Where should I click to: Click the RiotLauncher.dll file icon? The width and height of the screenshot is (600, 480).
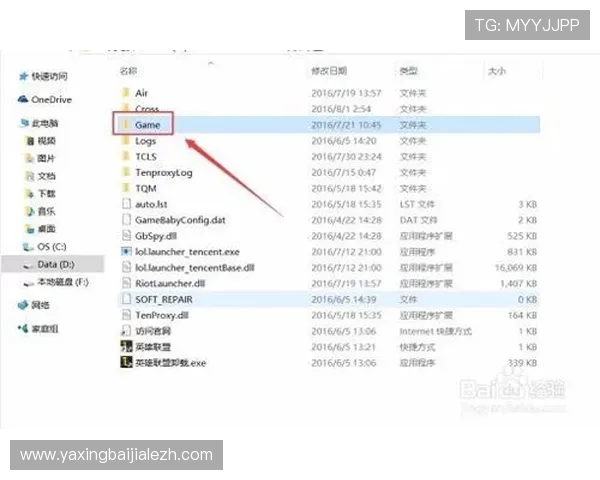click(x=126, y=283)
